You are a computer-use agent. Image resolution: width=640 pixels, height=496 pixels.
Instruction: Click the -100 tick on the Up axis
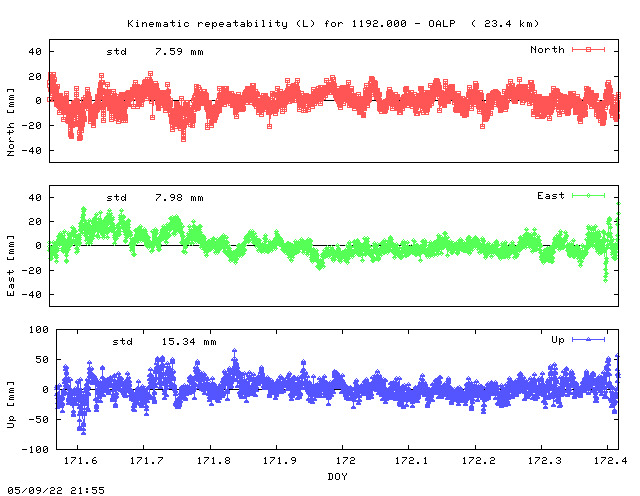(35, 449)
